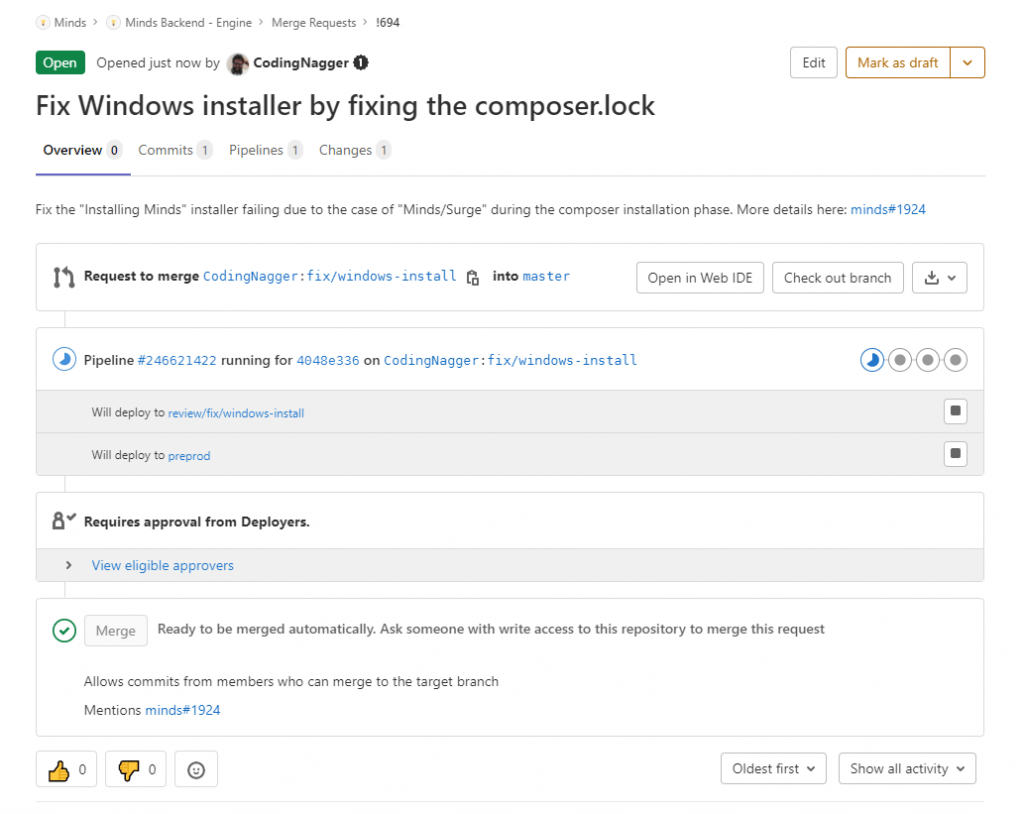The width and height of the screenshot is (1024, 814).
Task: Open pipeline #246621422 link
Action: point(177,360)
